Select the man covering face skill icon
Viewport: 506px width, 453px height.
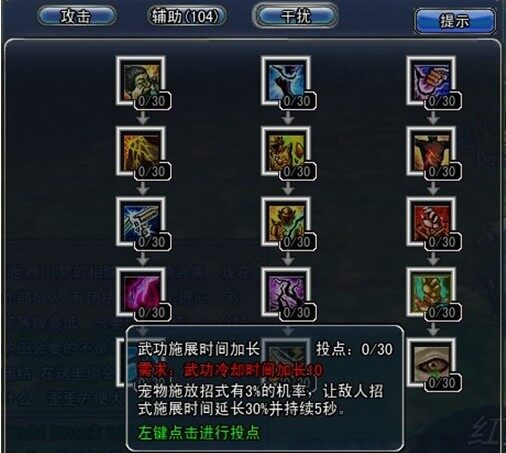click(141, 81)
